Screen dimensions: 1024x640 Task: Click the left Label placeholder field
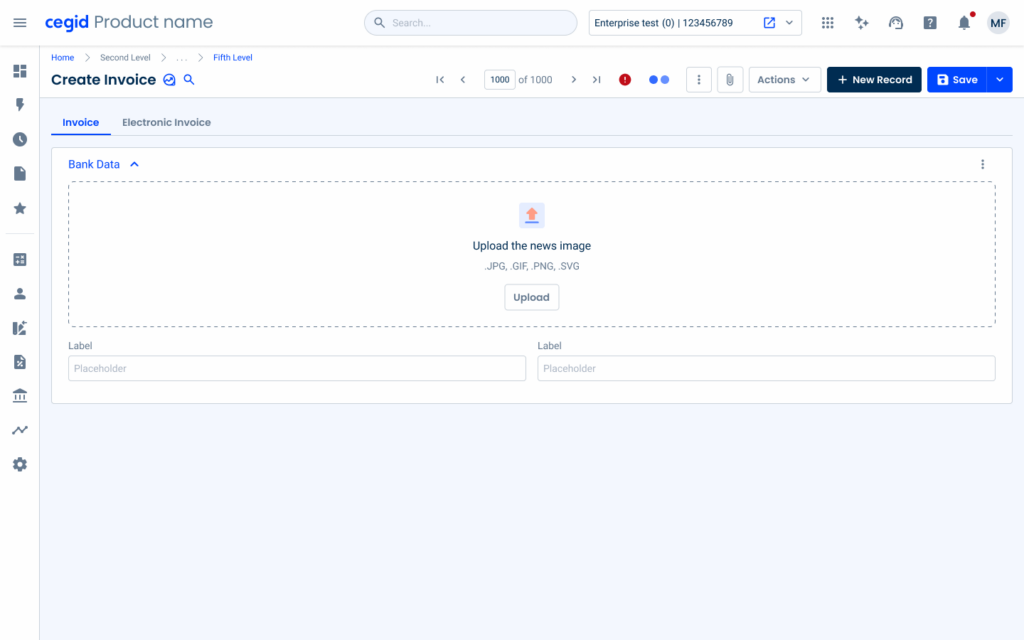(296, 368)
